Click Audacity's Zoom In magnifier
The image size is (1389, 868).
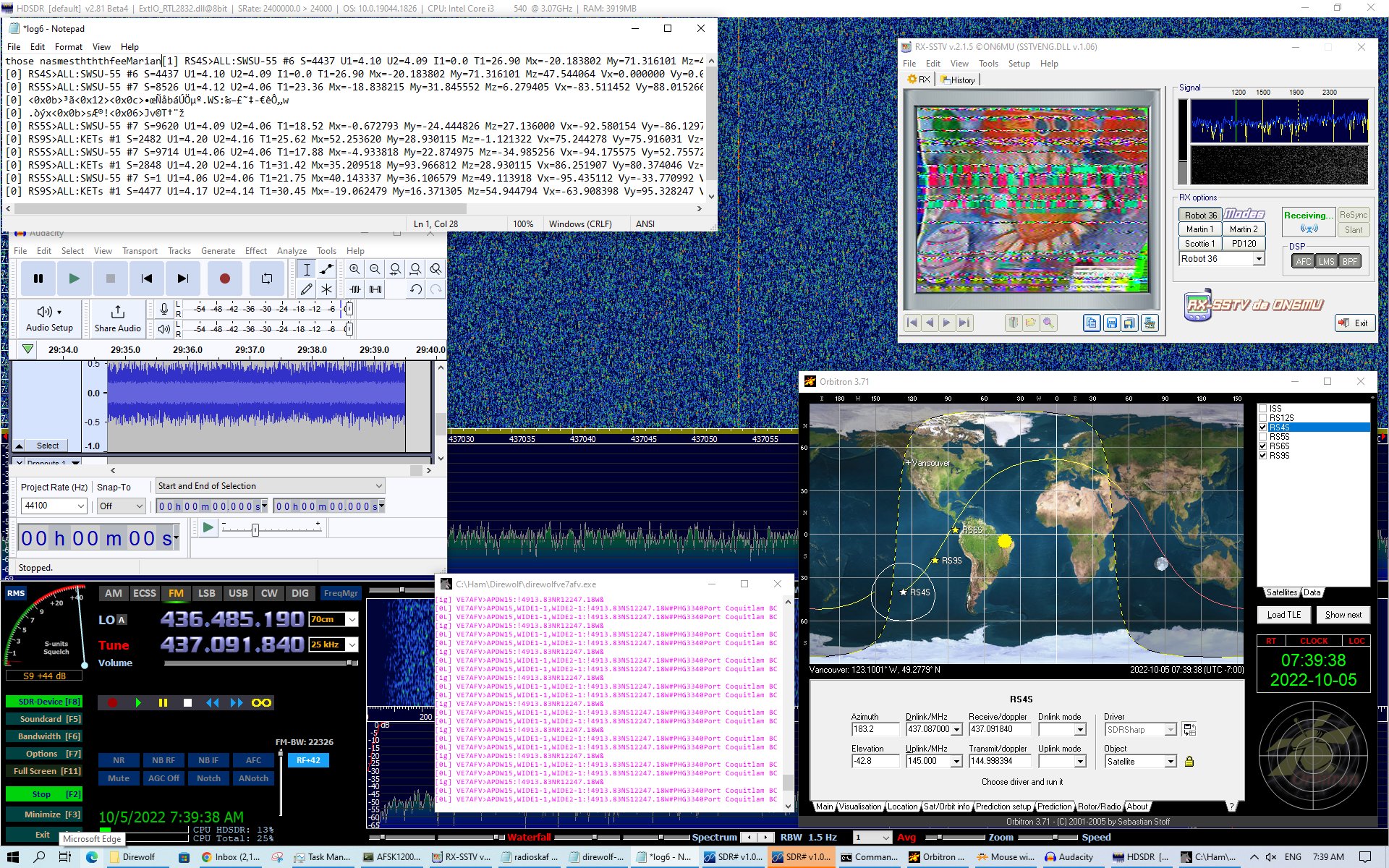tap(354, 268)
